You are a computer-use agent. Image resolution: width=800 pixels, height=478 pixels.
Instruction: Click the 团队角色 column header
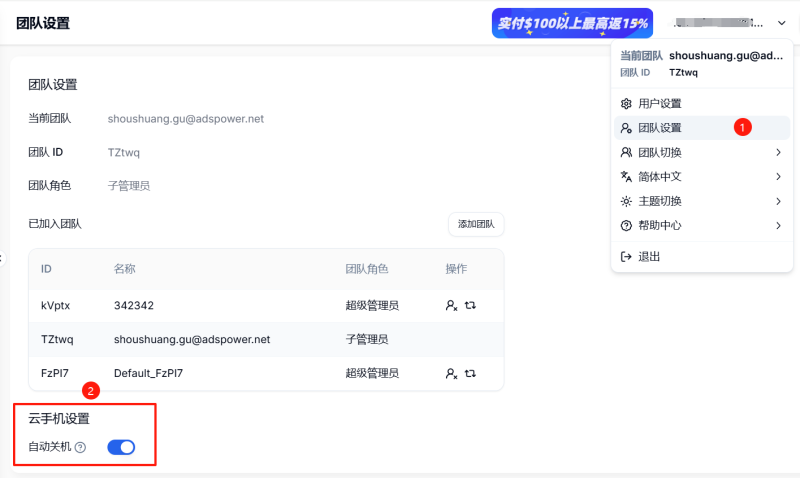tap(367, 269)
